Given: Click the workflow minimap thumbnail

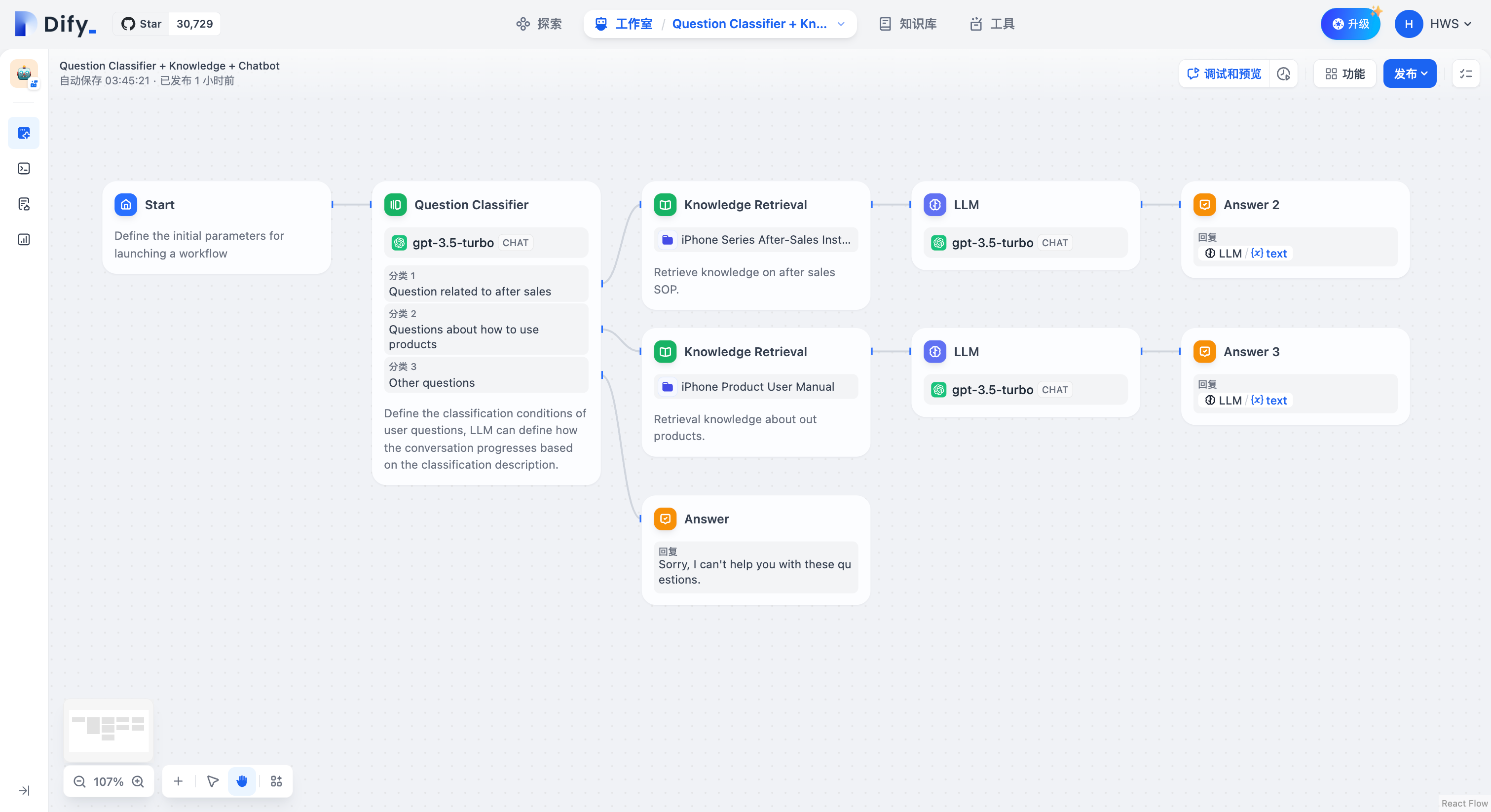Looking at the screenshot, I should tap(108, 730).
